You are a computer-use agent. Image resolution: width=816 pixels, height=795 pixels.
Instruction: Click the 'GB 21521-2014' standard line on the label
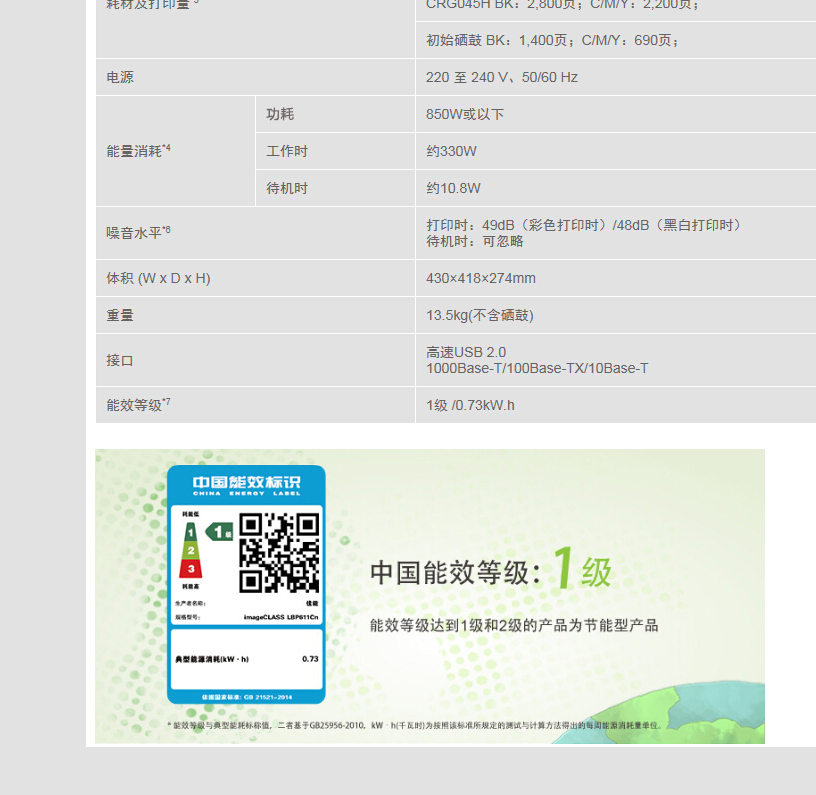[247, 697]
